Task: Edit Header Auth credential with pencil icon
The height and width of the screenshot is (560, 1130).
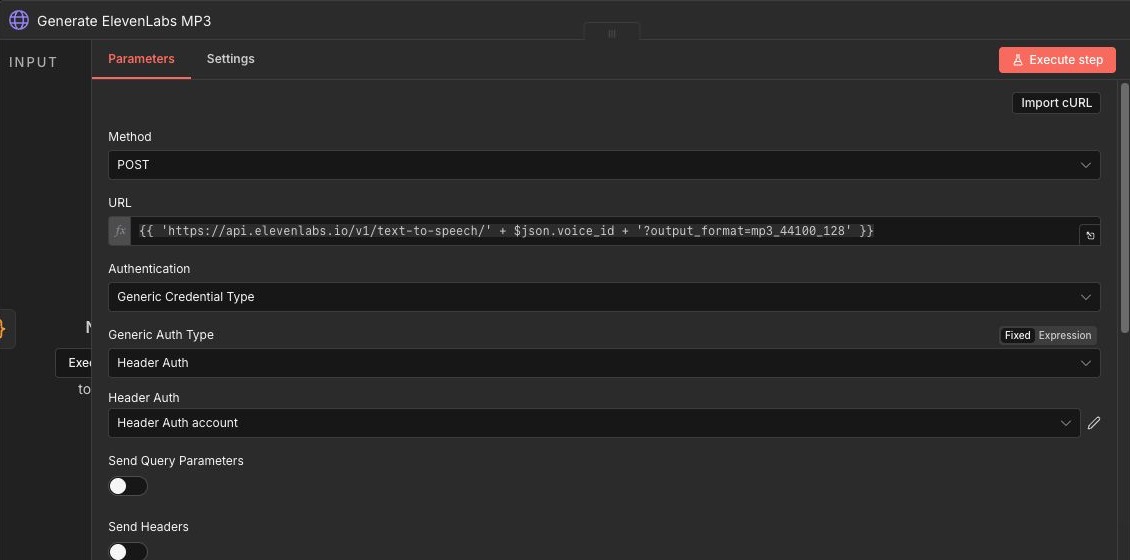Action: point(1094,423)
